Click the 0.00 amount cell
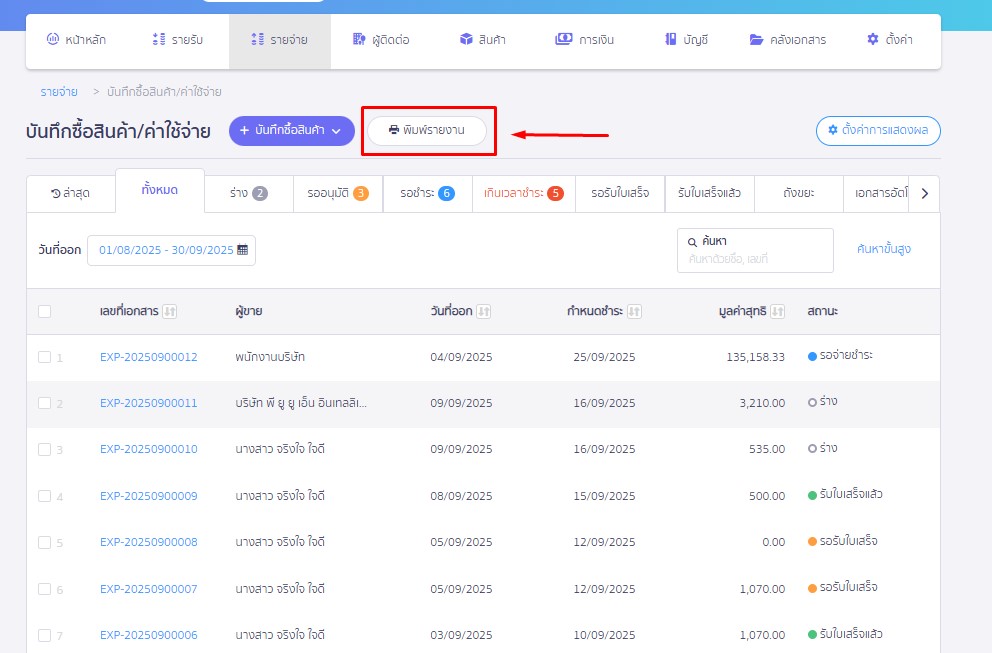Image resolution: width=992 pixels, height=653 pixels. (774, 542)
